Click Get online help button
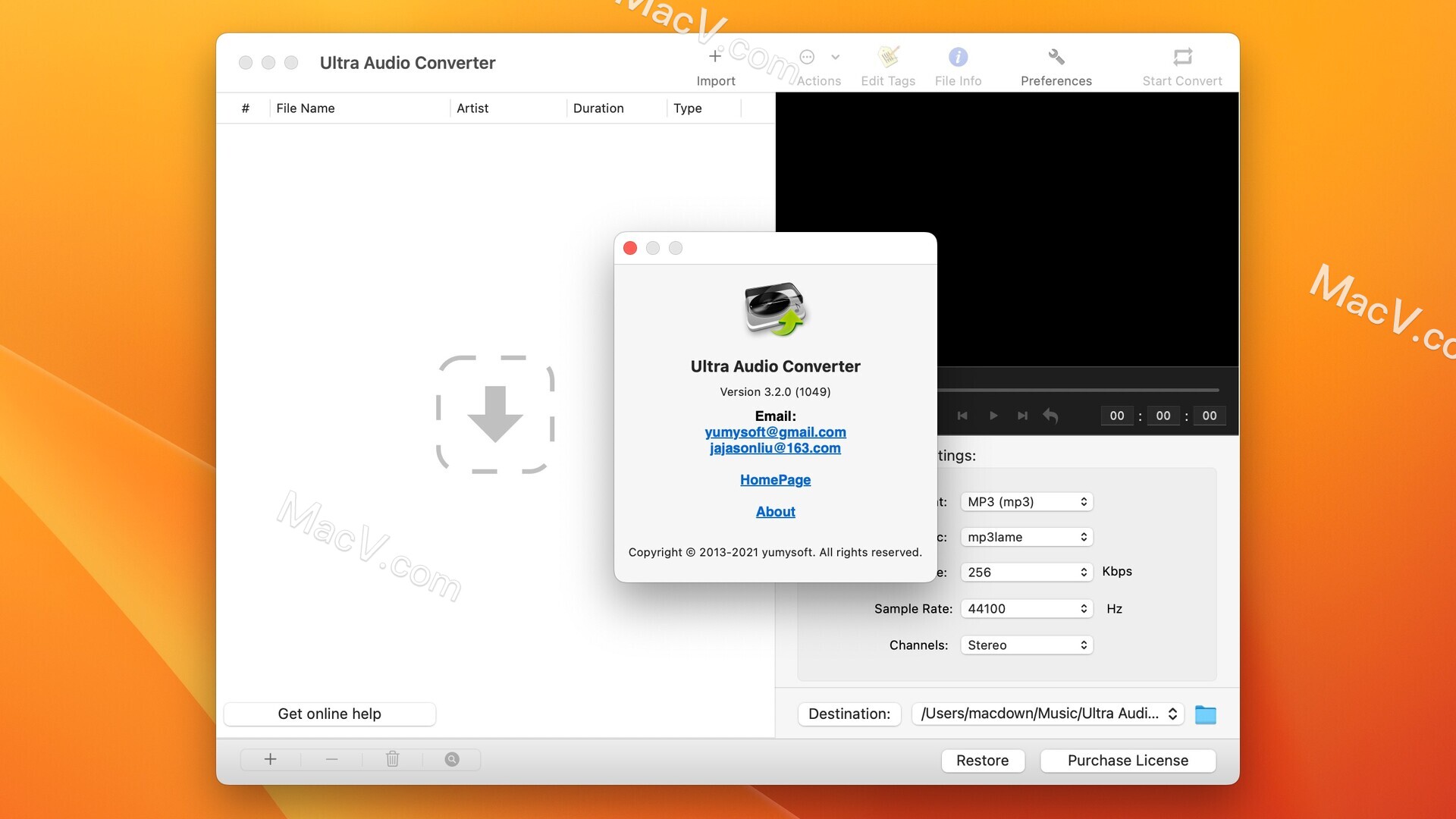The image size is (1456, 819). click(x=330, y=714)
